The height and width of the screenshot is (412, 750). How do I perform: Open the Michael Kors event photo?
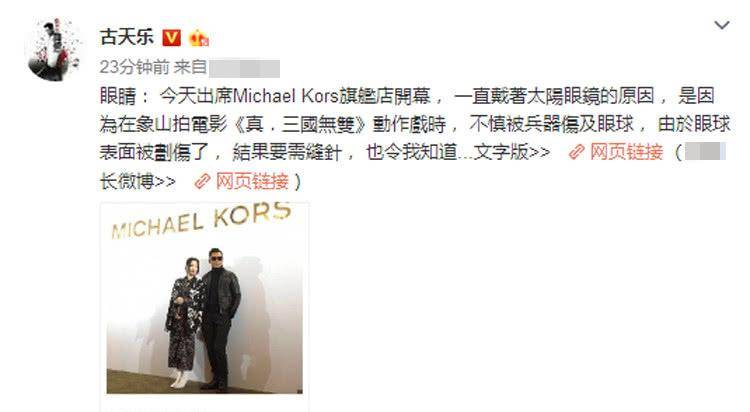pos(205,298)
